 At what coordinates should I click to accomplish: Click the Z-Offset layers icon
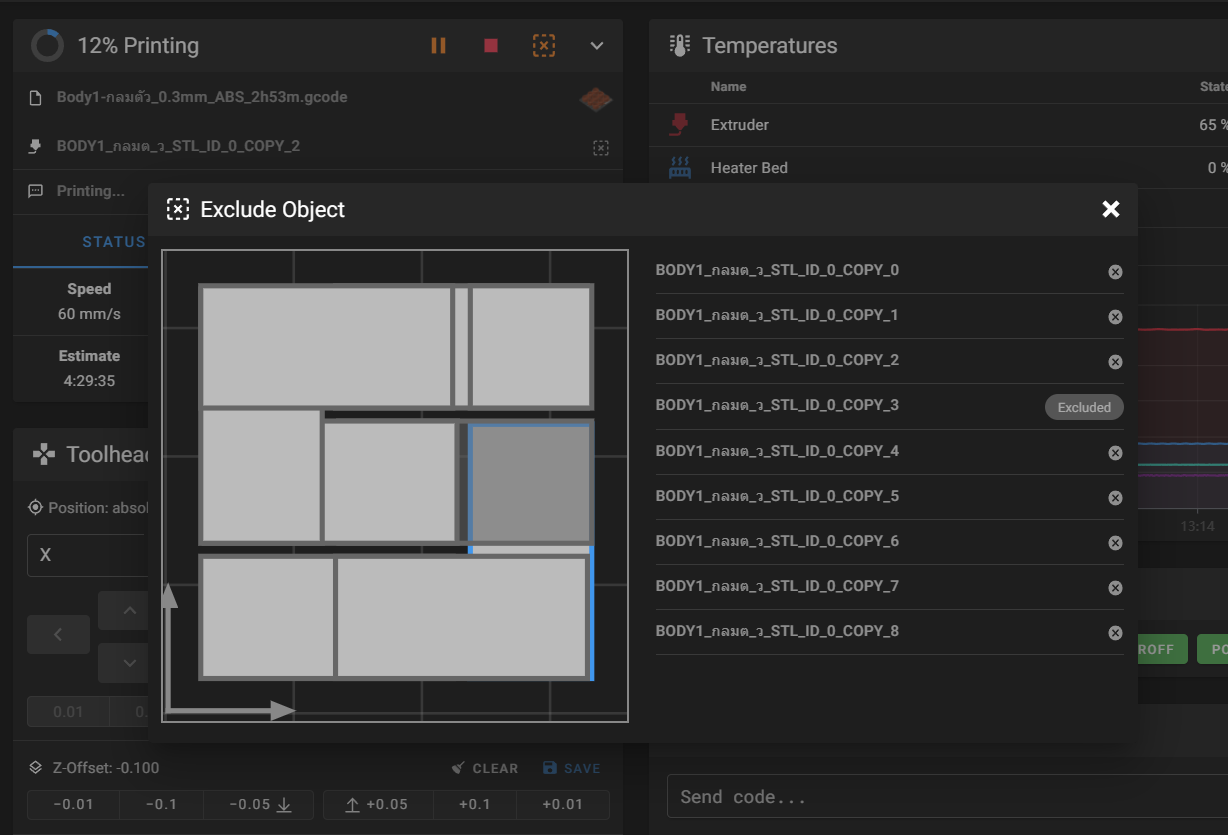tap(36, 768)
